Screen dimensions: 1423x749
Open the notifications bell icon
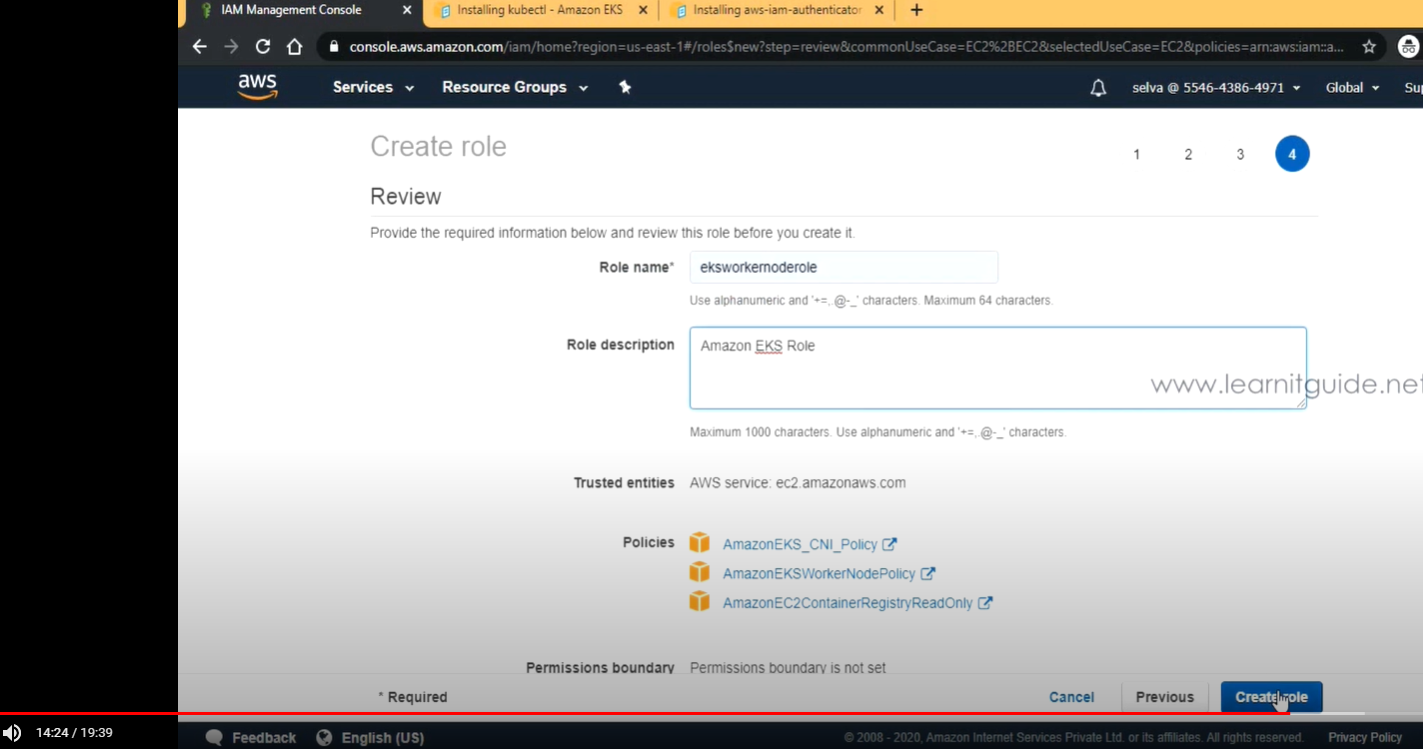[1098, 88]
